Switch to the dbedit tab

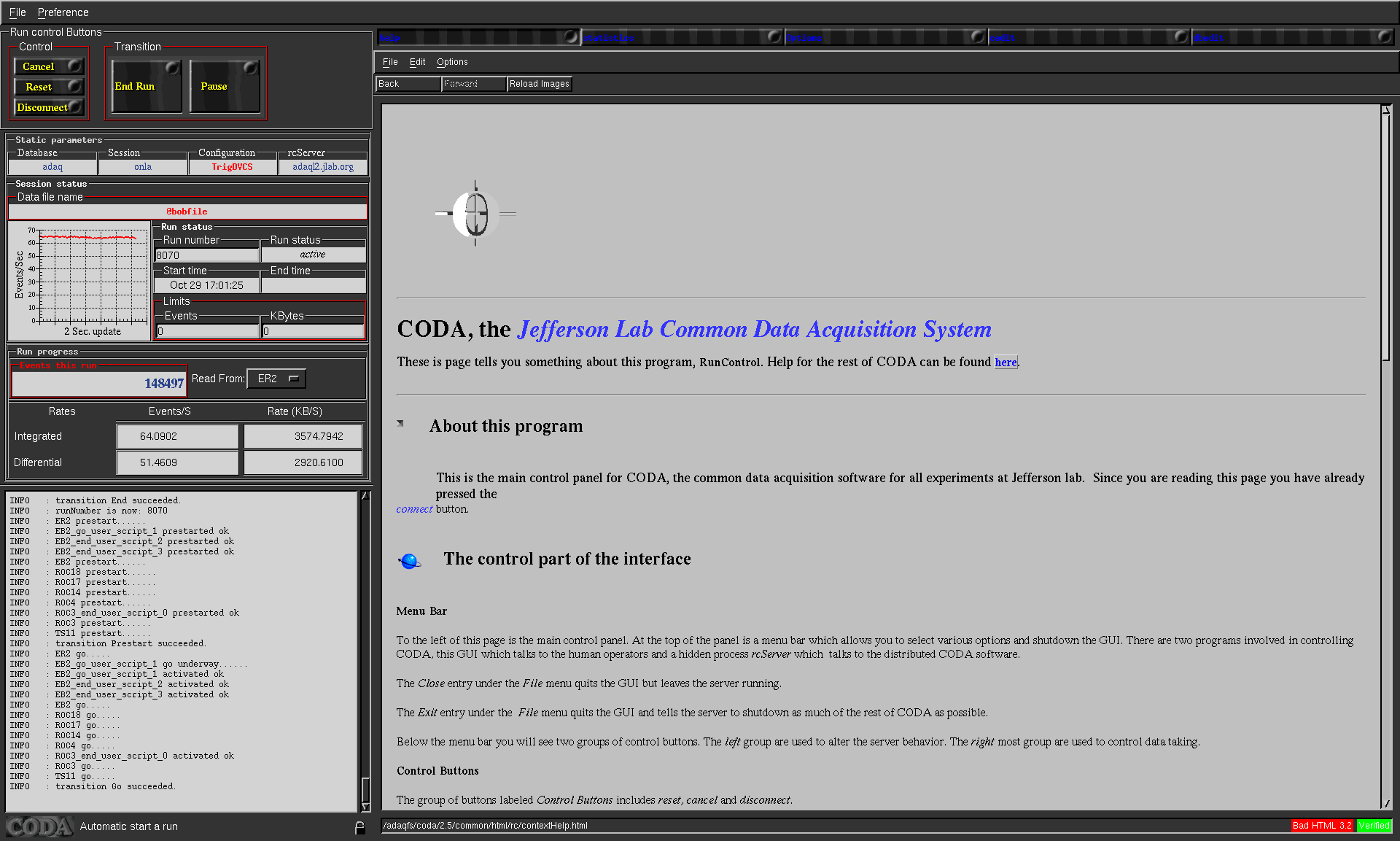pos(1292,37)
